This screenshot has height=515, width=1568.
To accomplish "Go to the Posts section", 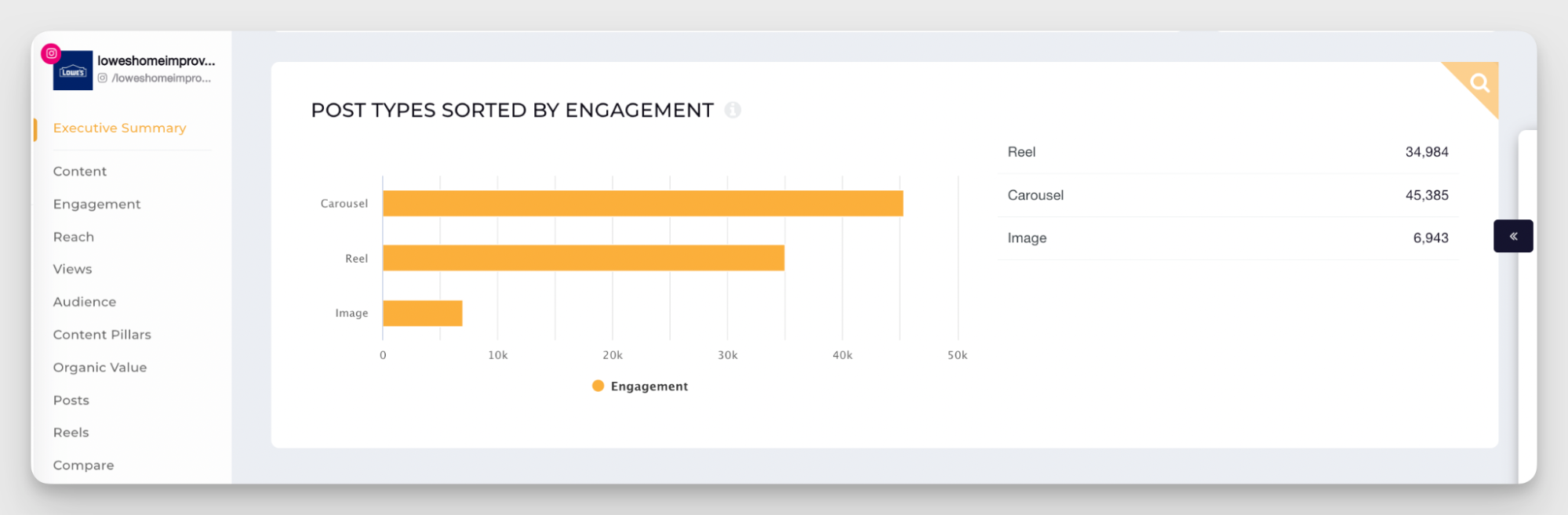I will tap(71, 400).
